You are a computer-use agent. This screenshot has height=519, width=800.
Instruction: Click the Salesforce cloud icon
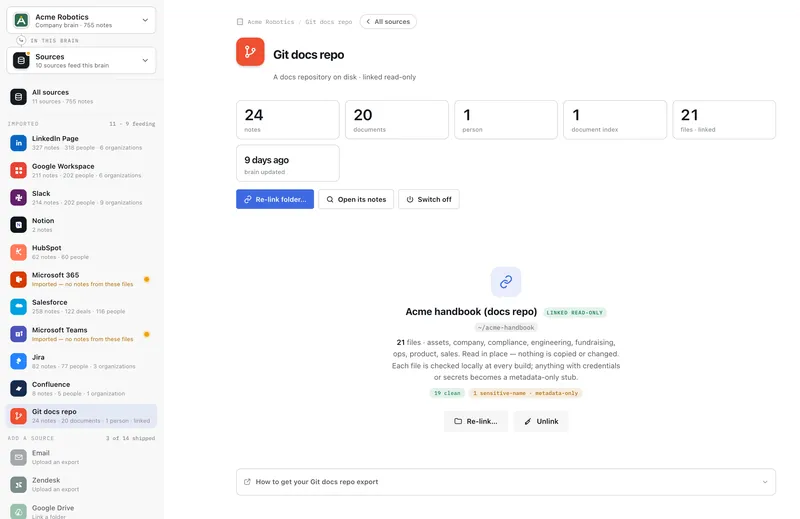(18, 307)
